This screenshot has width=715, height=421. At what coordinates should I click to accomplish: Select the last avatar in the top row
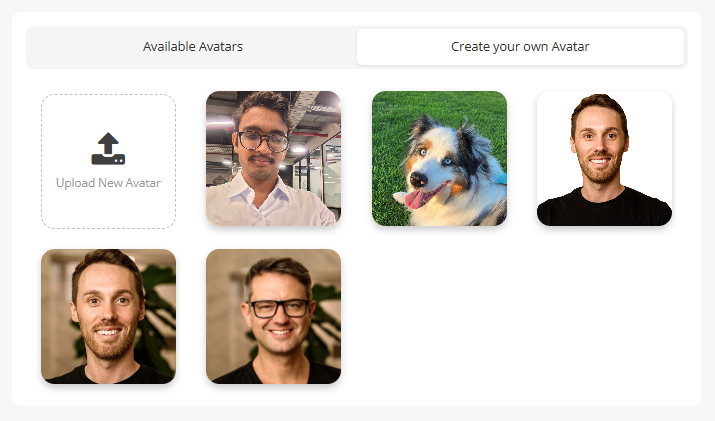pos(604,158)
